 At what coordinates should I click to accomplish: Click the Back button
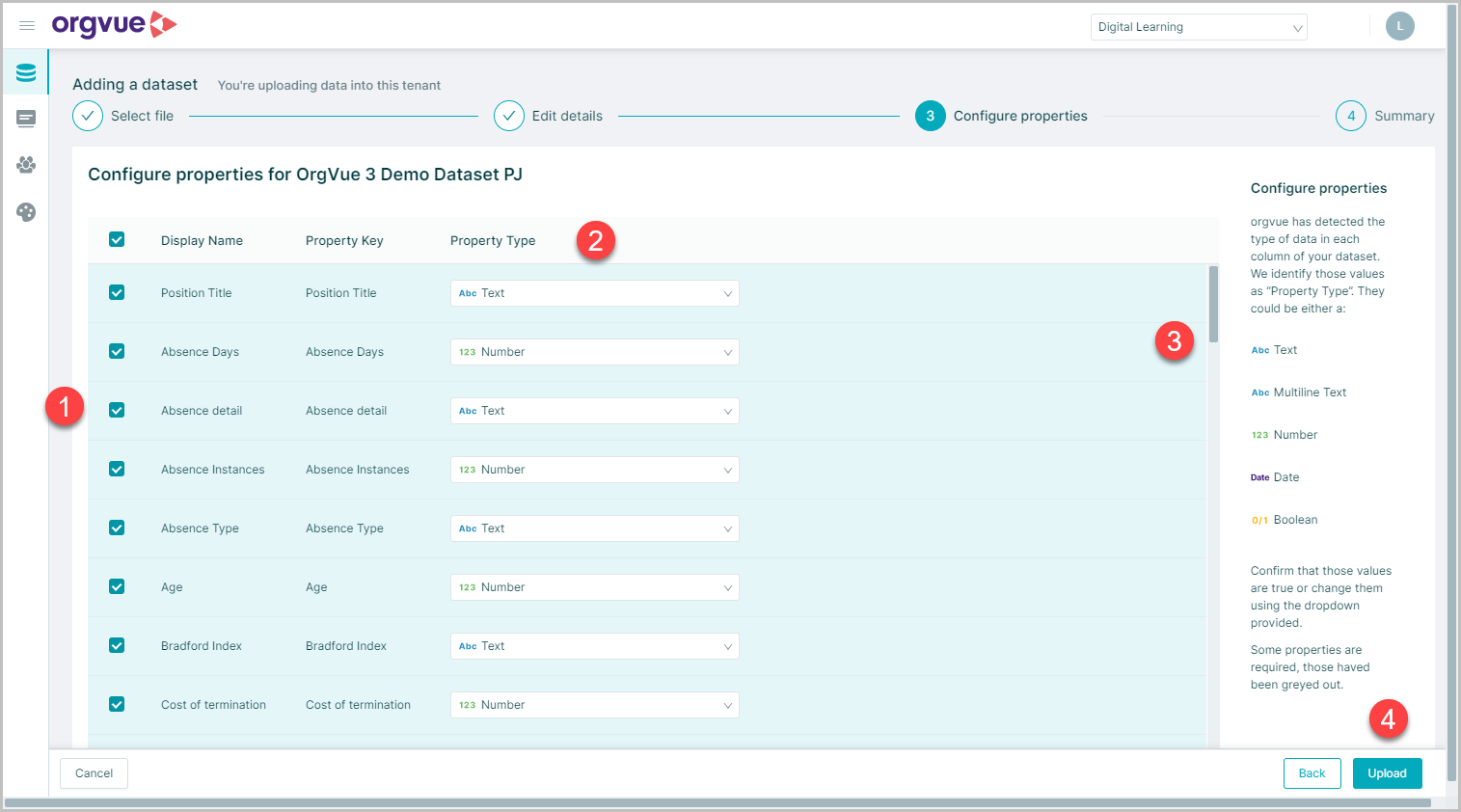1312,773
